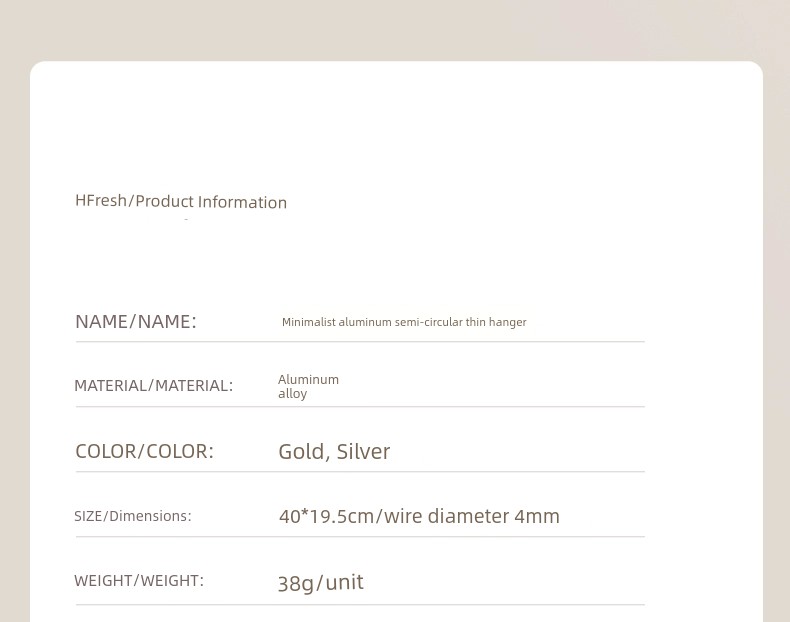Viewport: 790px width, 622px height.
Task: Select the WEIGHT/WEIGHT: label
Action: click(x=139, y=581)
